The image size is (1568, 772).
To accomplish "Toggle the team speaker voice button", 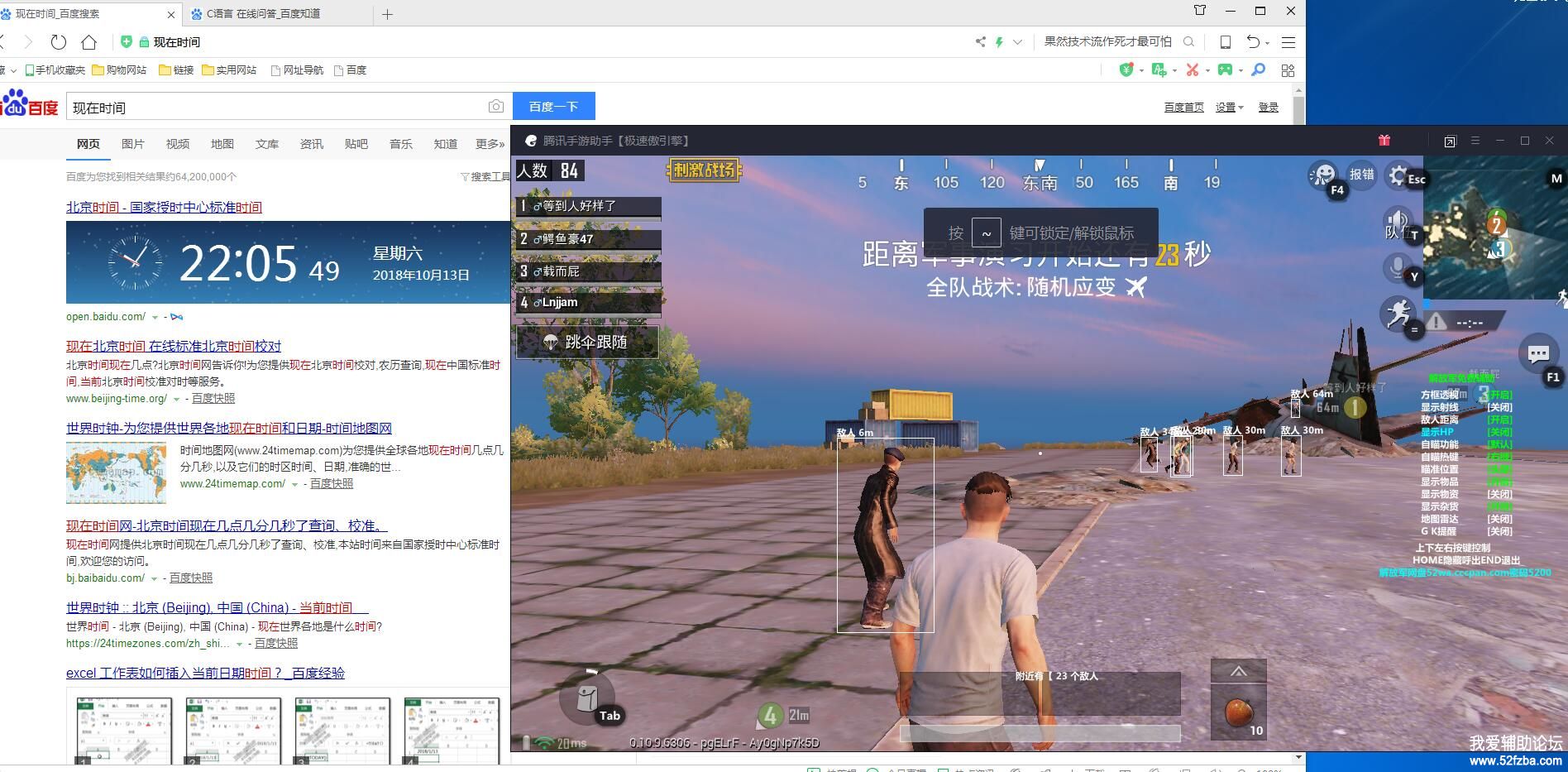I will [x=1397, y=223].
